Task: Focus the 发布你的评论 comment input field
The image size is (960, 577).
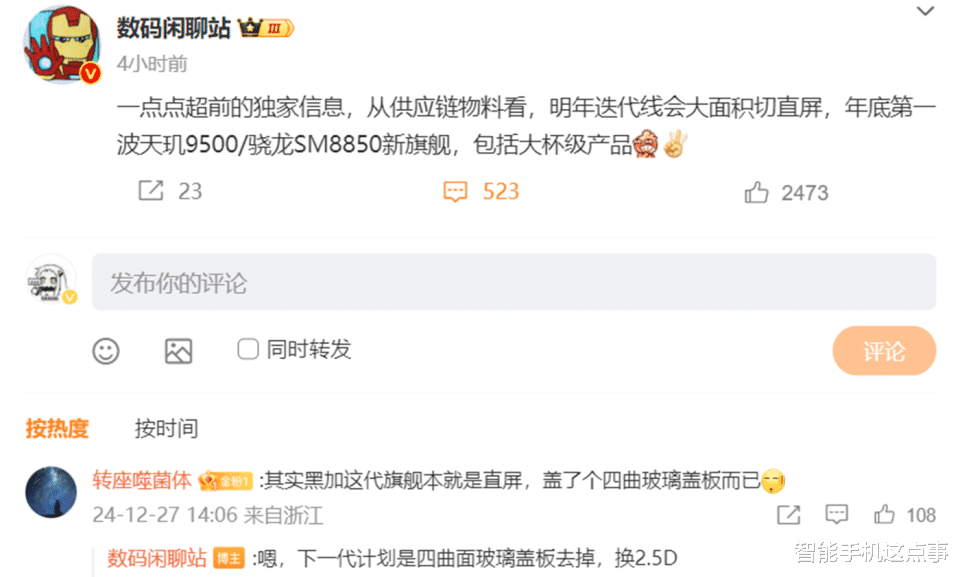Action: pos(514,282)
